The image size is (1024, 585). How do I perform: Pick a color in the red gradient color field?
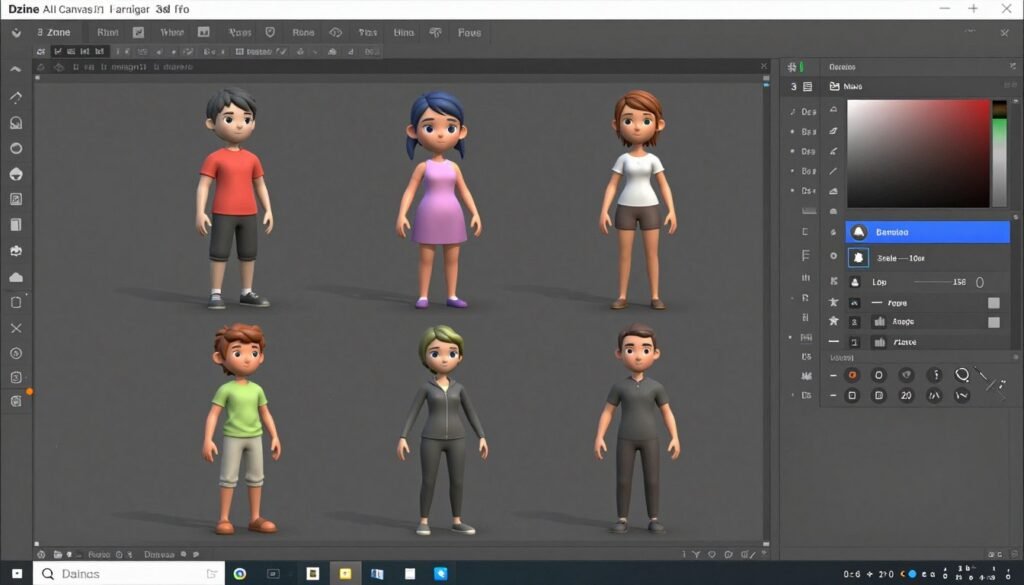918,153
